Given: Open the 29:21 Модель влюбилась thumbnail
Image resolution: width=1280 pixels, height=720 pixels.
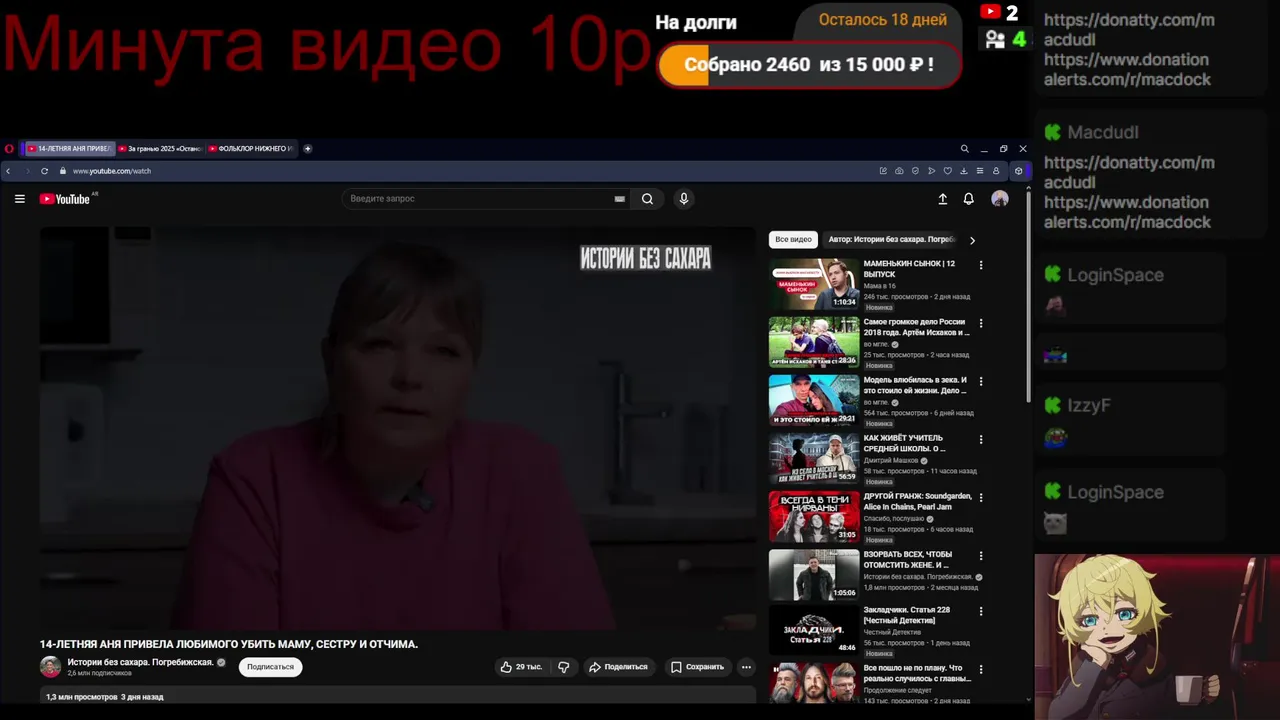Looking at the screenshot, I should (814, 401).
